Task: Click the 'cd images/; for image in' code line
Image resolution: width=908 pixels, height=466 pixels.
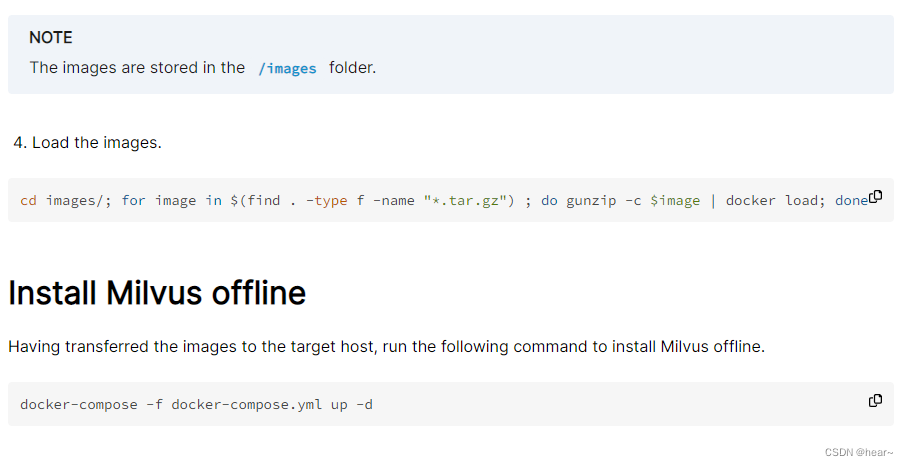Action: click(x=444, y=201)
